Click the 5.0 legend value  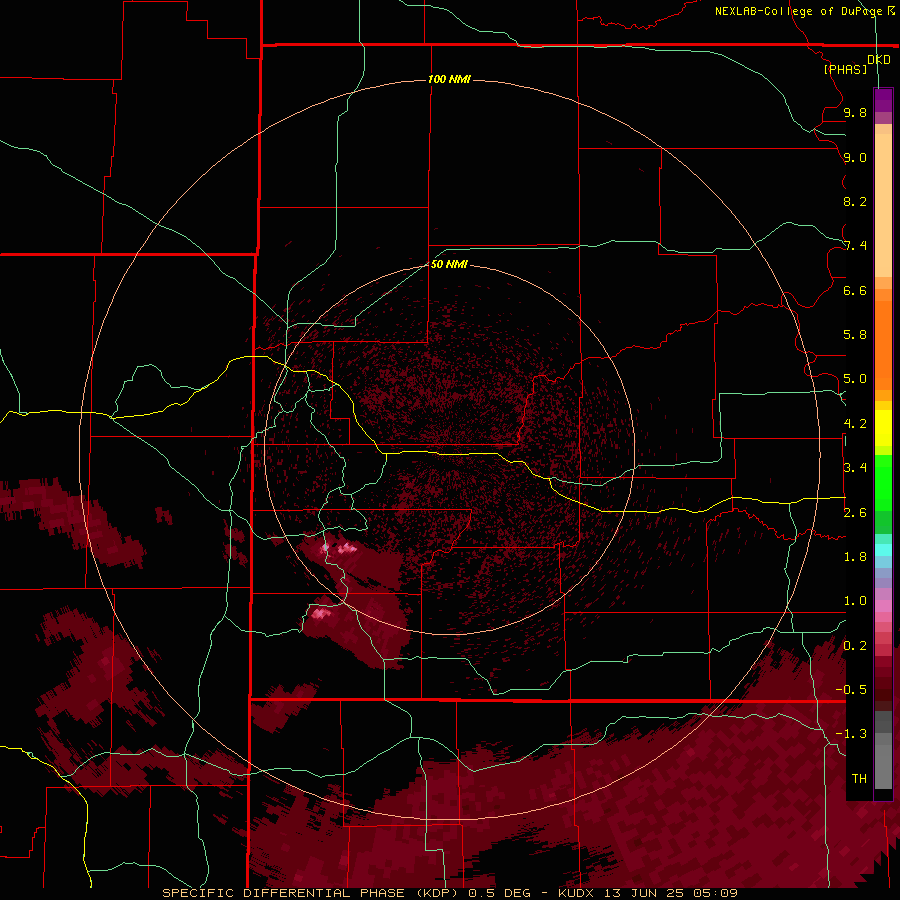point(855,379)
